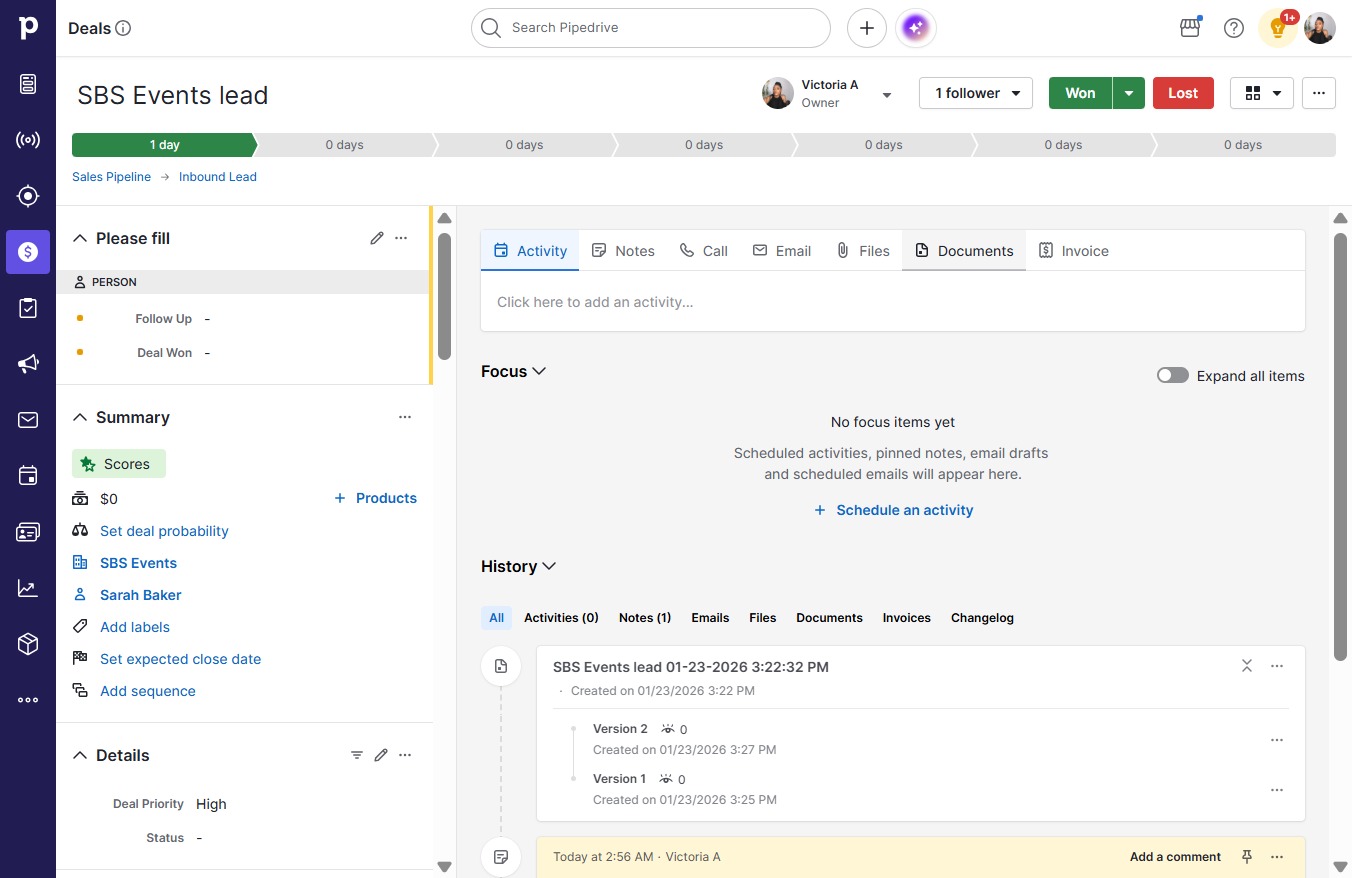This screenshot has height=878, width=1352.
Task: Open the deal owner dropdown arrow
Action: coord(886,95)
